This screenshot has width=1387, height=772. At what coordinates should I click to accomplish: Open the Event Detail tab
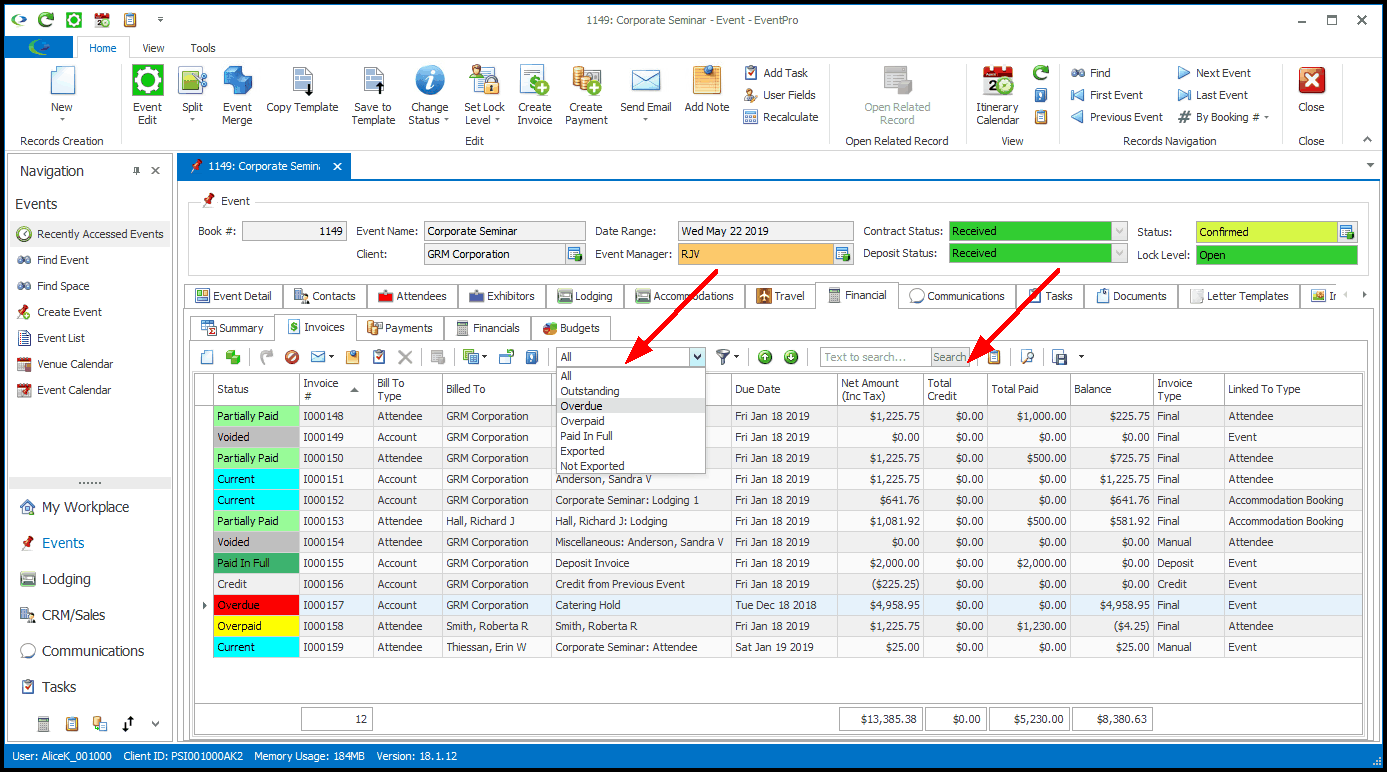(x=234, y=296)
